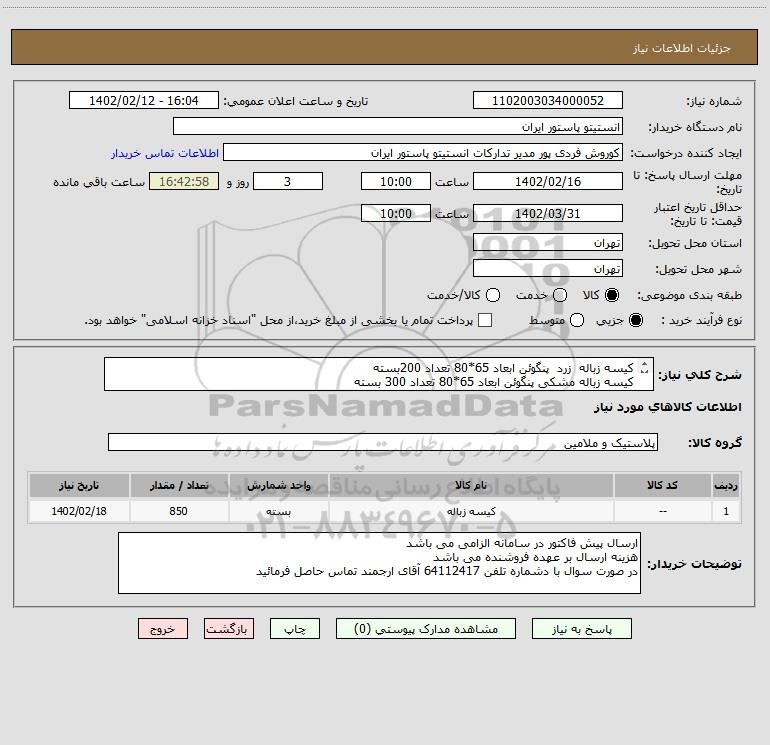Select the کالا radio button
Viewport: 770px width, 745px height.
tap(612, 295)
